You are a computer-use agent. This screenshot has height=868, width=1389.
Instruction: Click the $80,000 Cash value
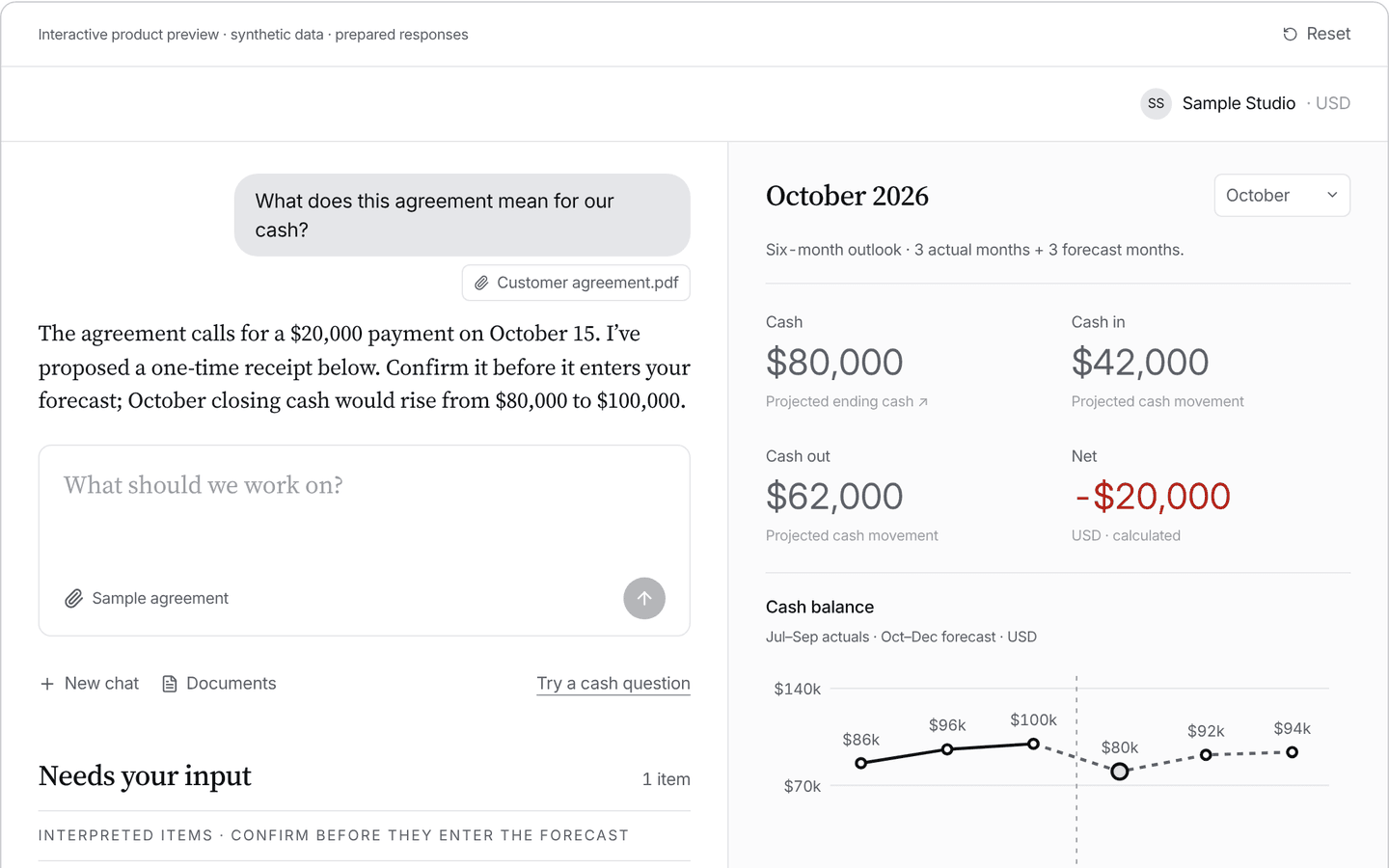click(834, 363)
